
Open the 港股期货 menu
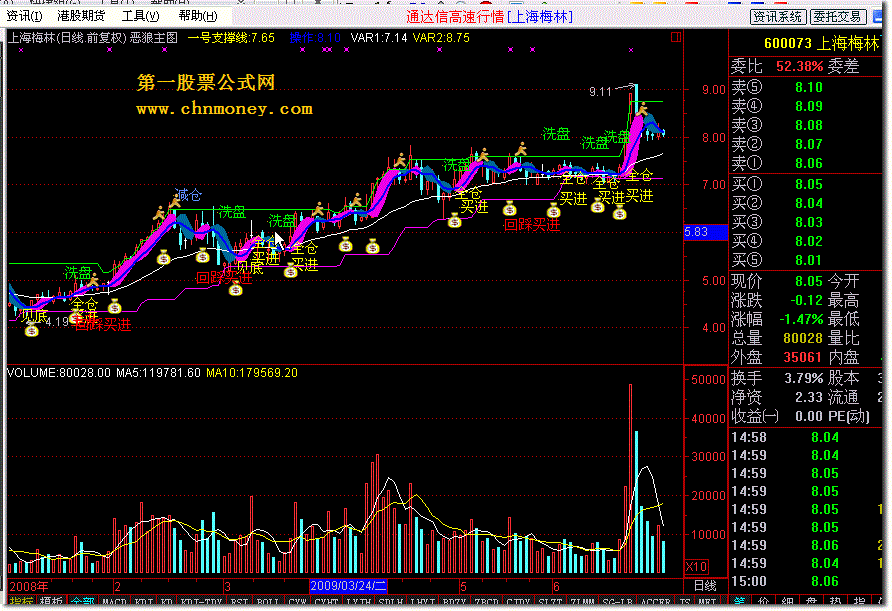[x=81, y=16]
